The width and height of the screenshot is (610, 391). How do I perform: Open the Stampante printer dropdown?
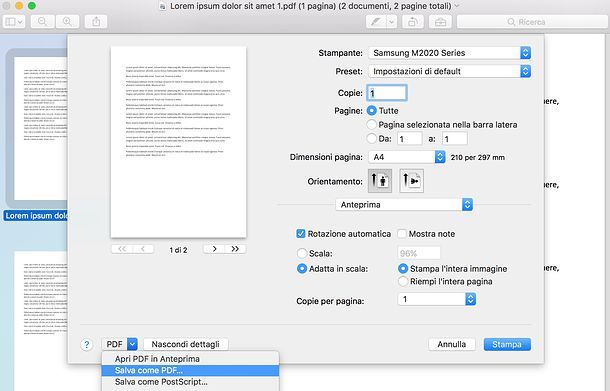coord(449,53)
